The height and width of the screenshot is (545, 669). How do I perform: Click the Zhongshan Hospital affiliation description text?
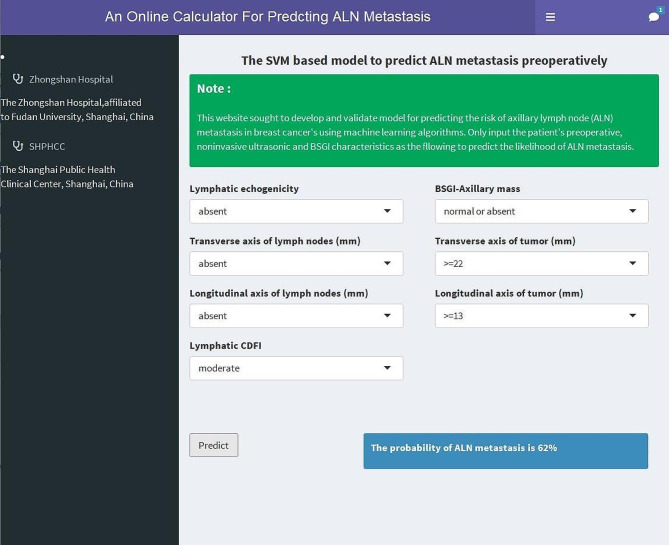tap(77, 110)
